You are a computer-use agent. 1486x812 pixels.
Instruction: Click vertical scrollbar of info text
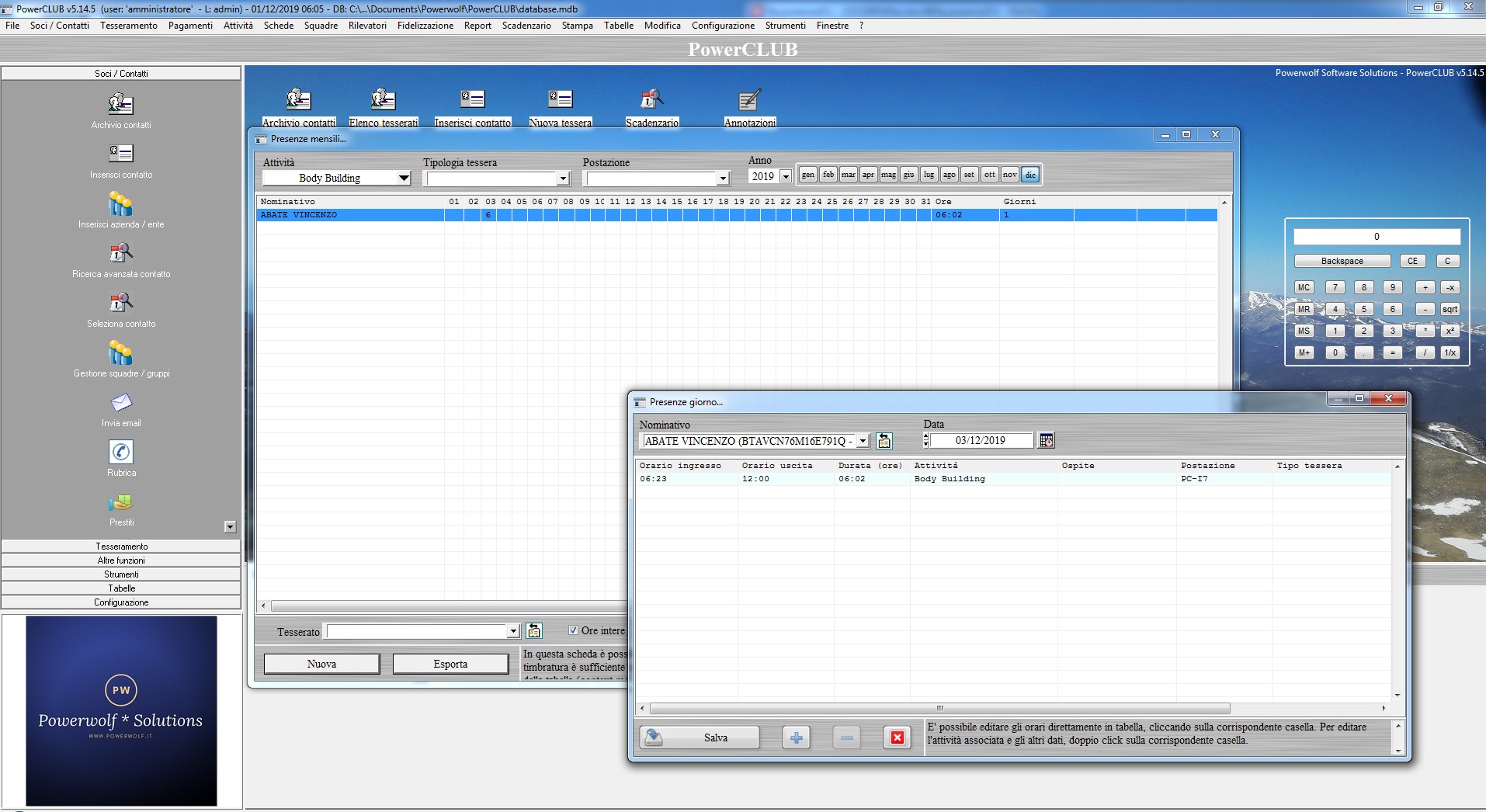(1398, 738)
